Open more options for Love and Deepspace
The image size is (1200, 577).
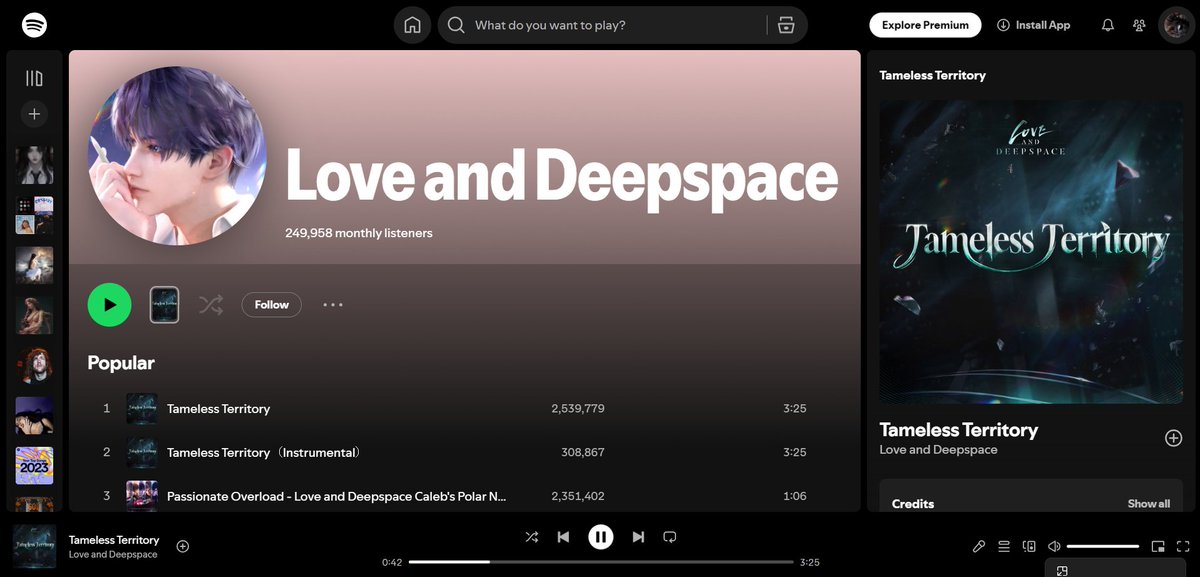pyautogui.click(x=333, y=305)
